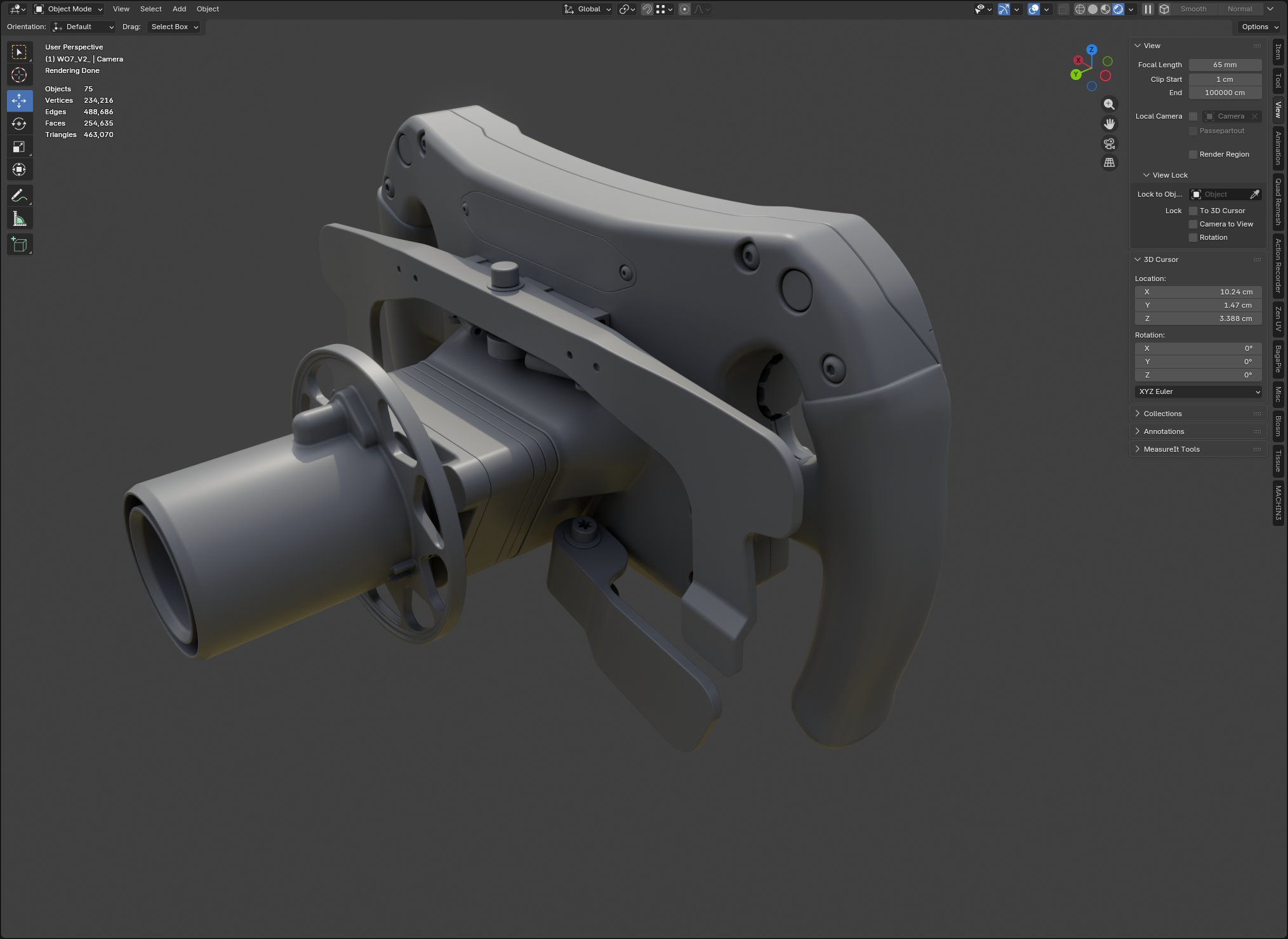Screen dimensions: 1288x939
Task: Click the Options button
Action: [1259, 27]
